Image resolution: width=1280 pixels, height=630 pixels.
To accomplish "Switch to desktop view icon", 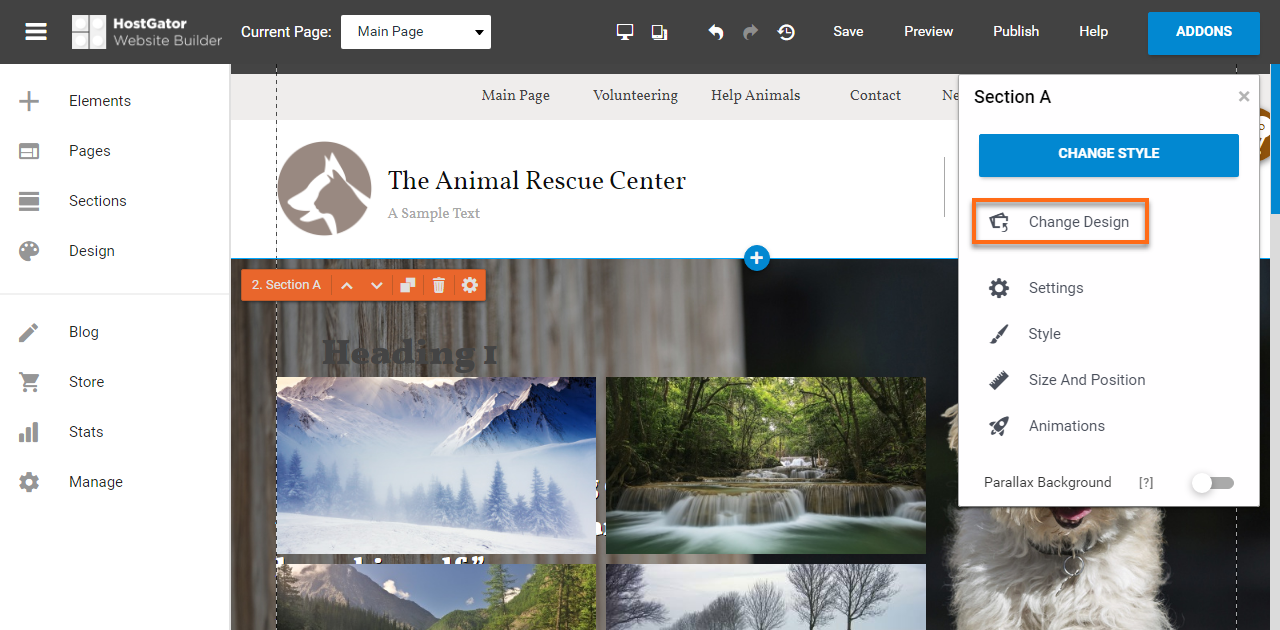I will click(625, 32).
